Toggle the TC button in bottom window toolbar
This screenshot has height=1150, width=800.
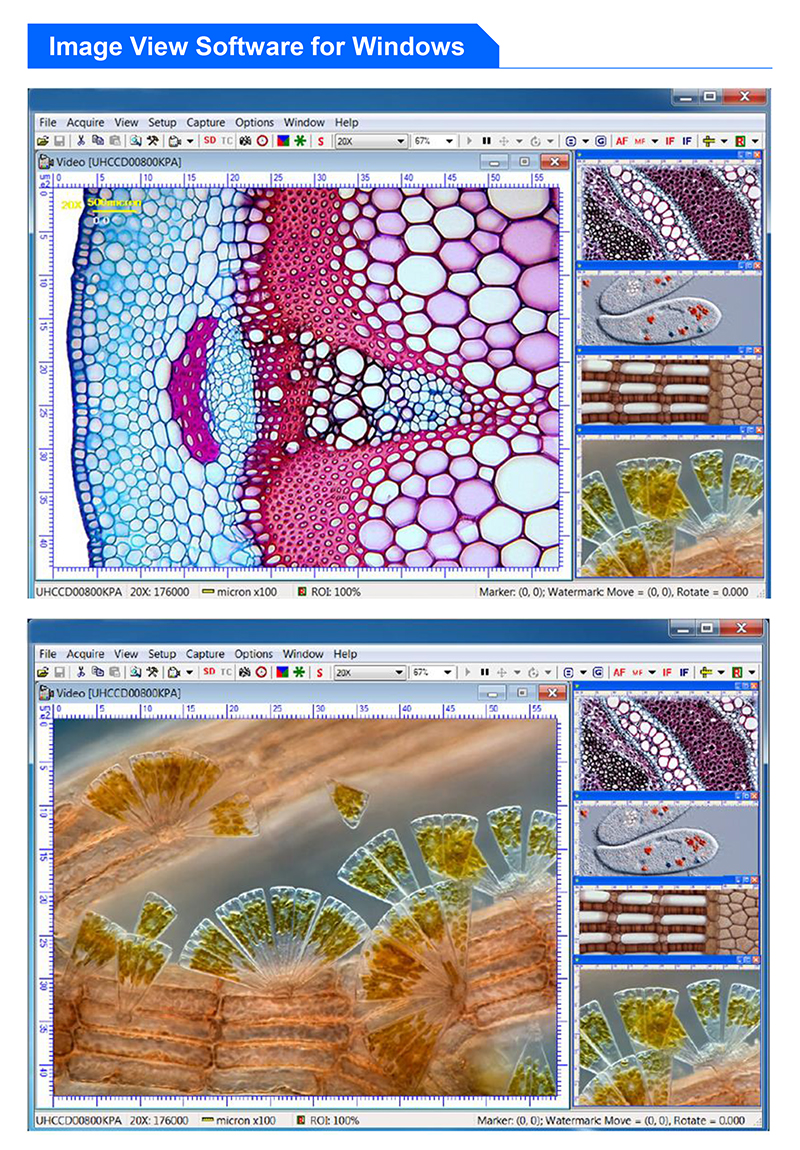[x=227, y=673]
